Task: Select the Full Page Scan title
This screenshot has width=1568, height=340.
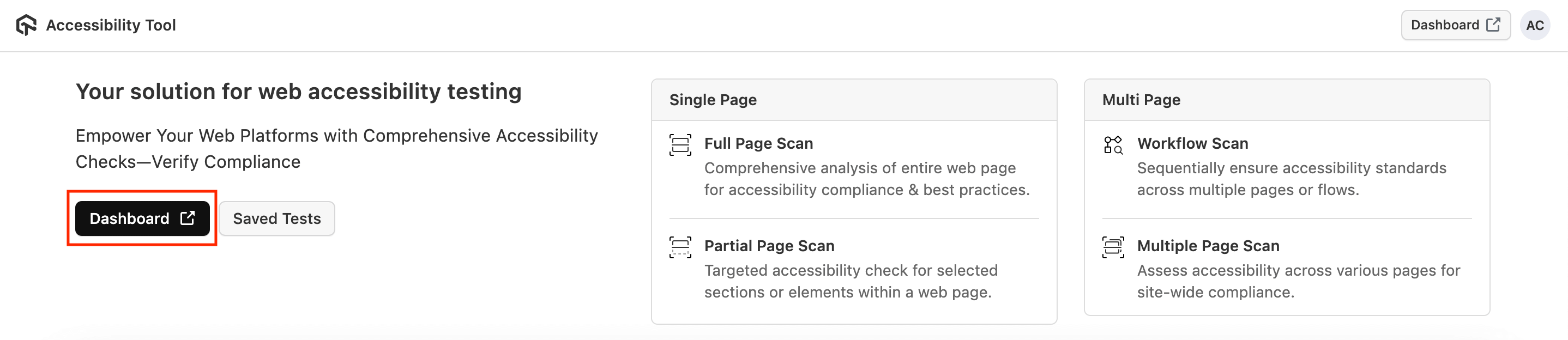Action: point(758,143)
